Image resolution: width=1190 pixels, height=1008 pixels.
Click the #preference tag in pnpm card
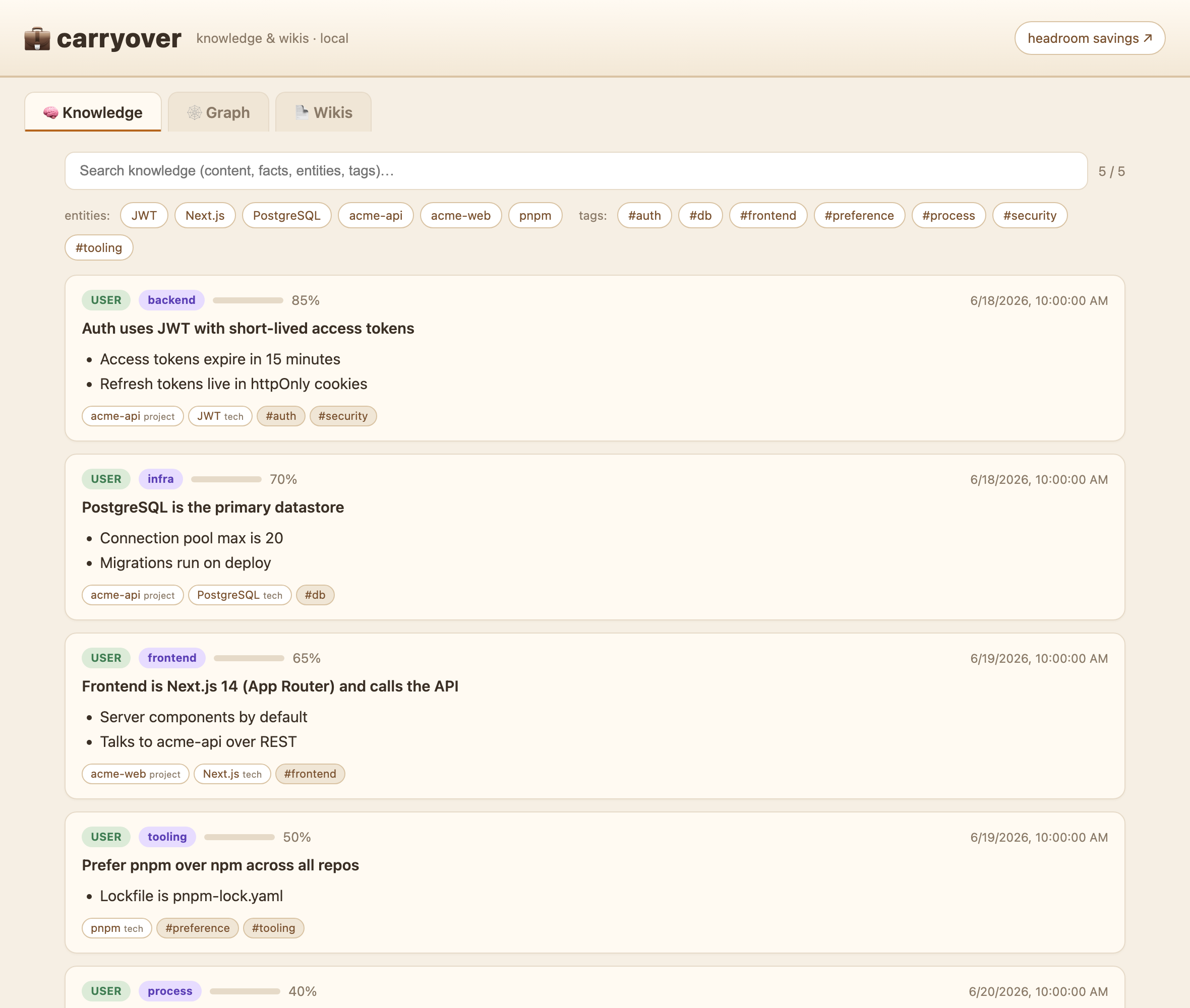(x=198, y=928)
